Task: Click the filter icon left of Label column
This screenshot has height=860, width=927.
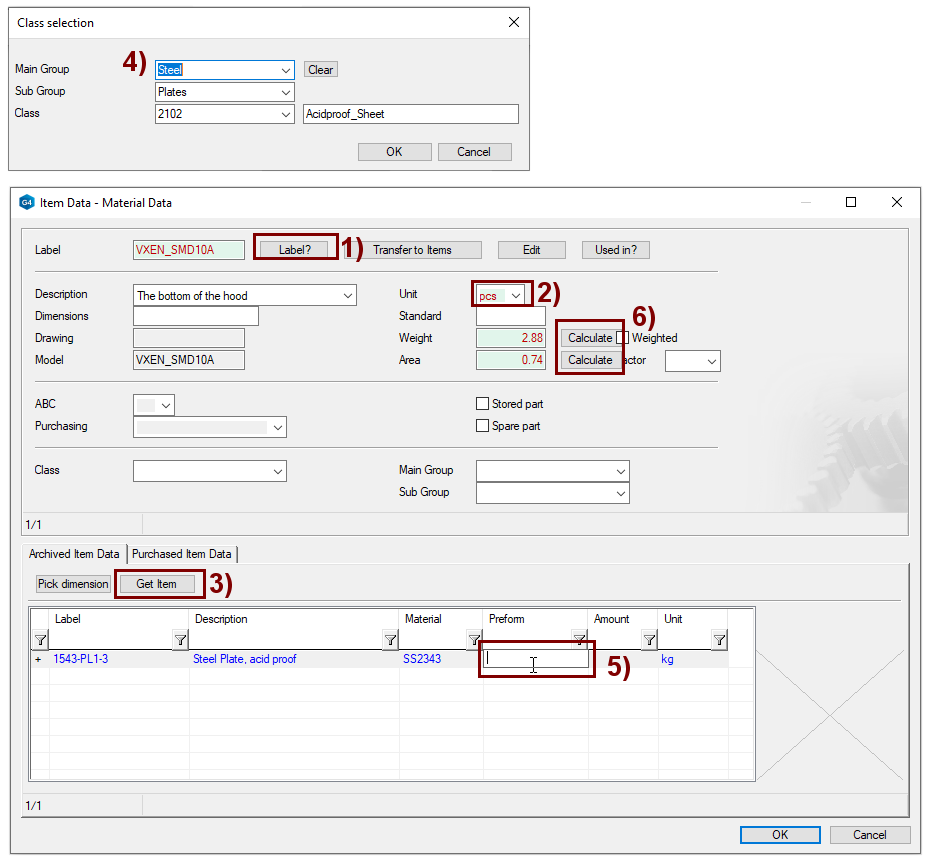Action: pos(40,640)
